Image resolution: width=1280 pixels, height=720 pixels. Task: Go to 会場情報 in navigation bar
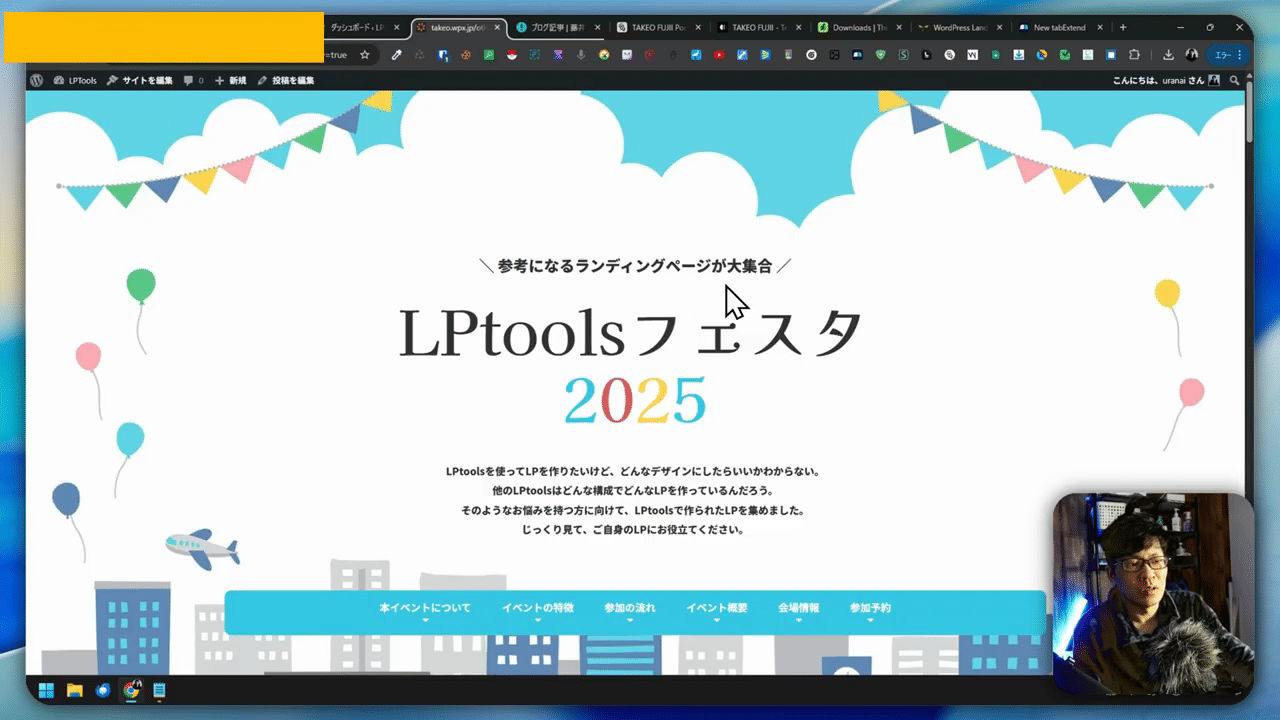[x=798, y=608]
